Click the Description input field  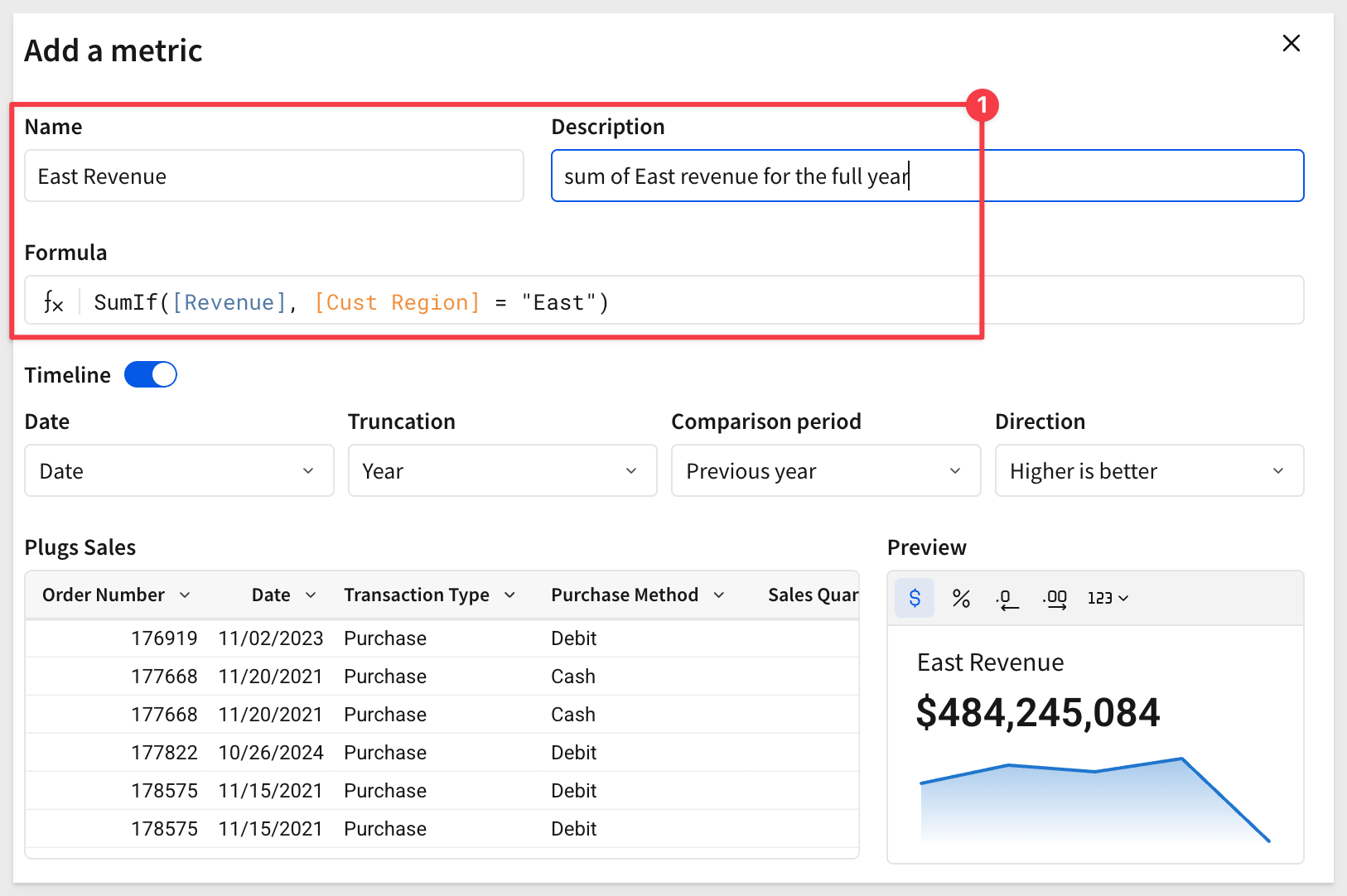(928, 176)
